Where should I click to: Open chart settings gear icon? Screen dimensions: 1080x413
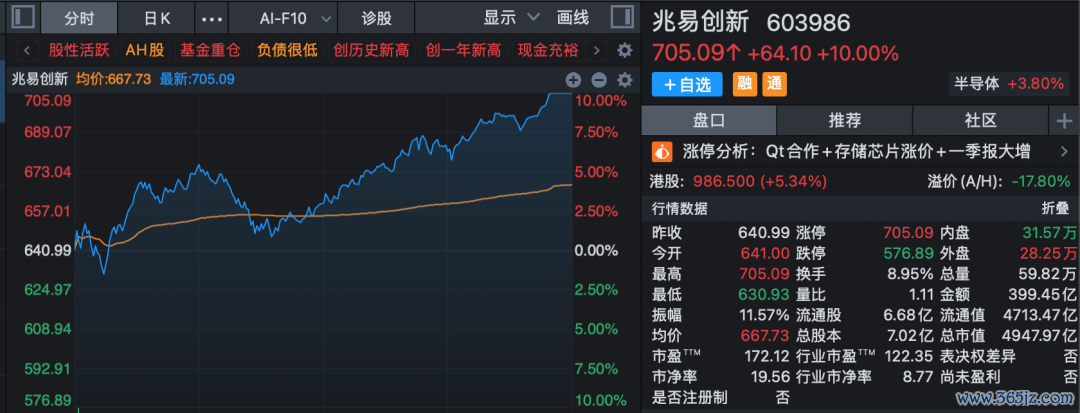click(x=624, y=80)
